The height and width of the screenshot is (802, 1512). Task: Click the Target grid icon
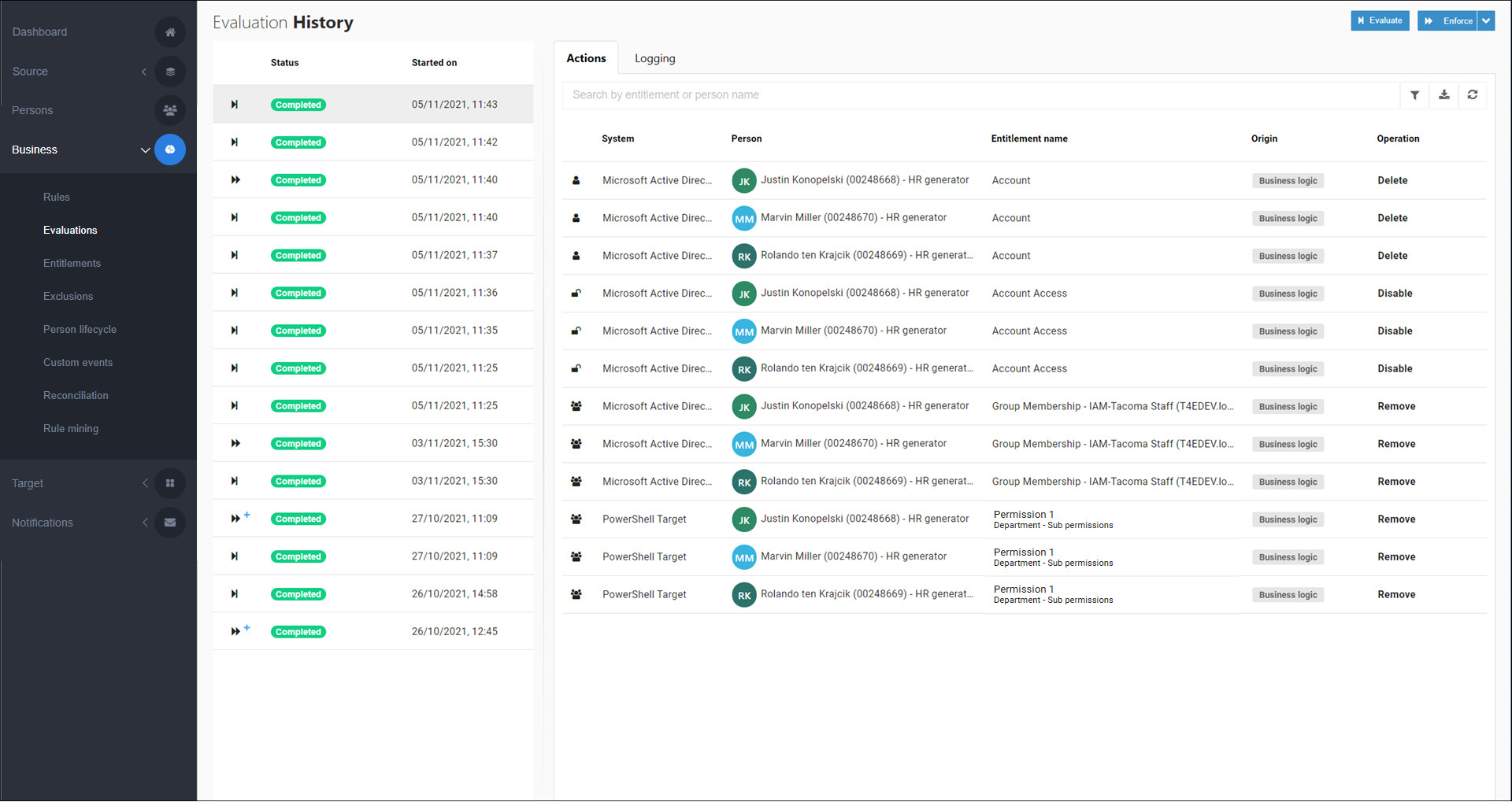pyautogui.click(x=170, y=483)
